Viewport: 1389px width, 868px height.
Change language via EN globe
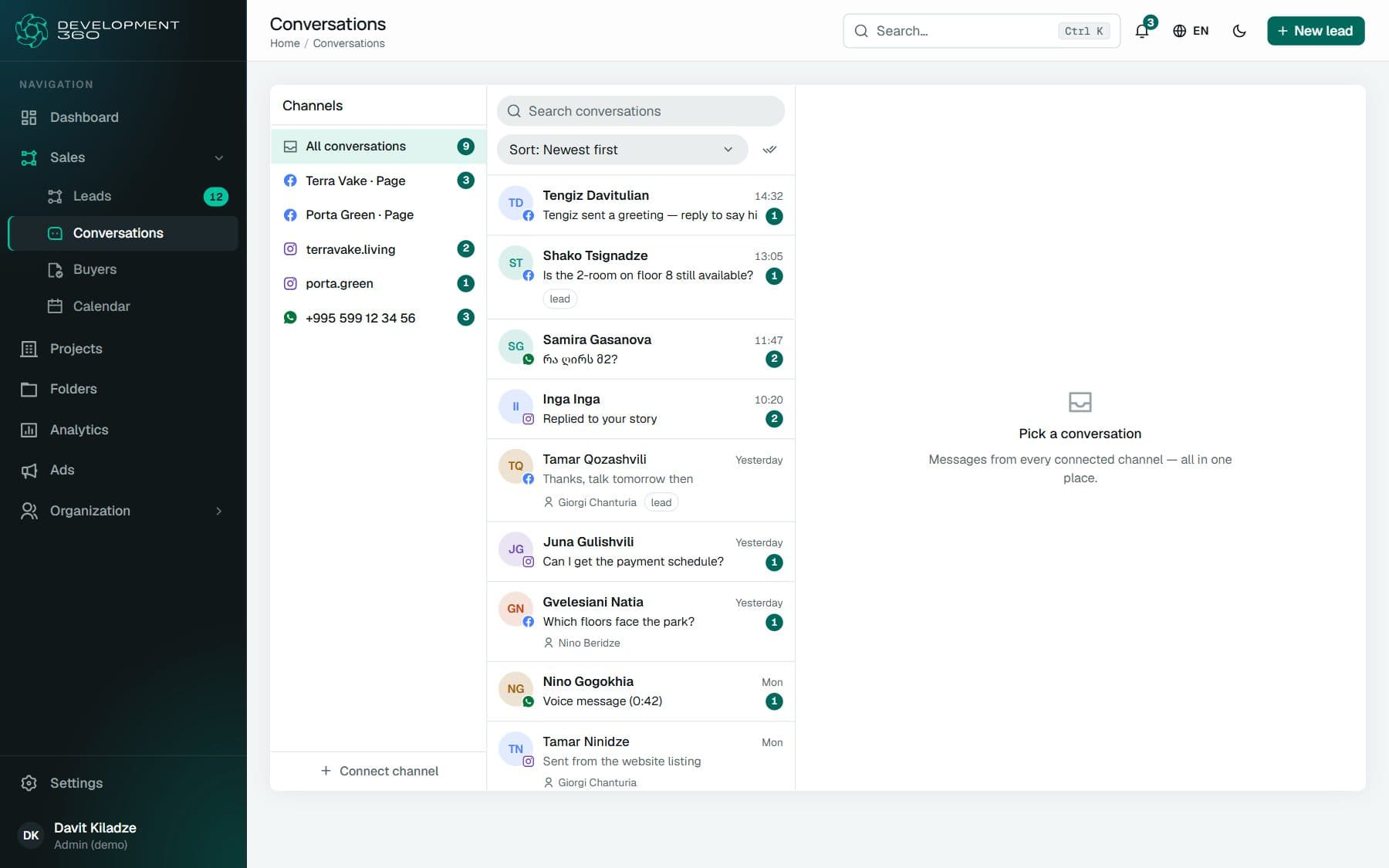(1191, 31)
